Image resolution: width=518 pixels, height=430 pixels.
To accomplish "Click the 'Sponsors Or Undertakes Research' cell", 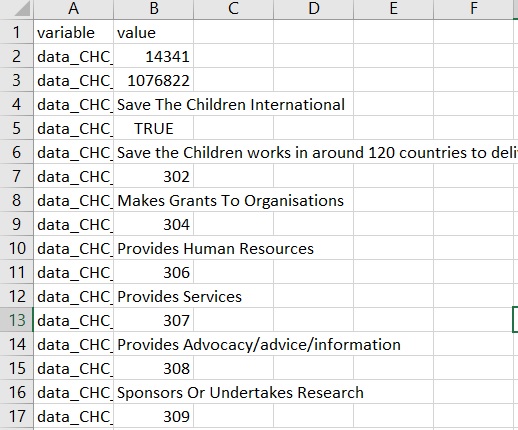I will [154, 392].
